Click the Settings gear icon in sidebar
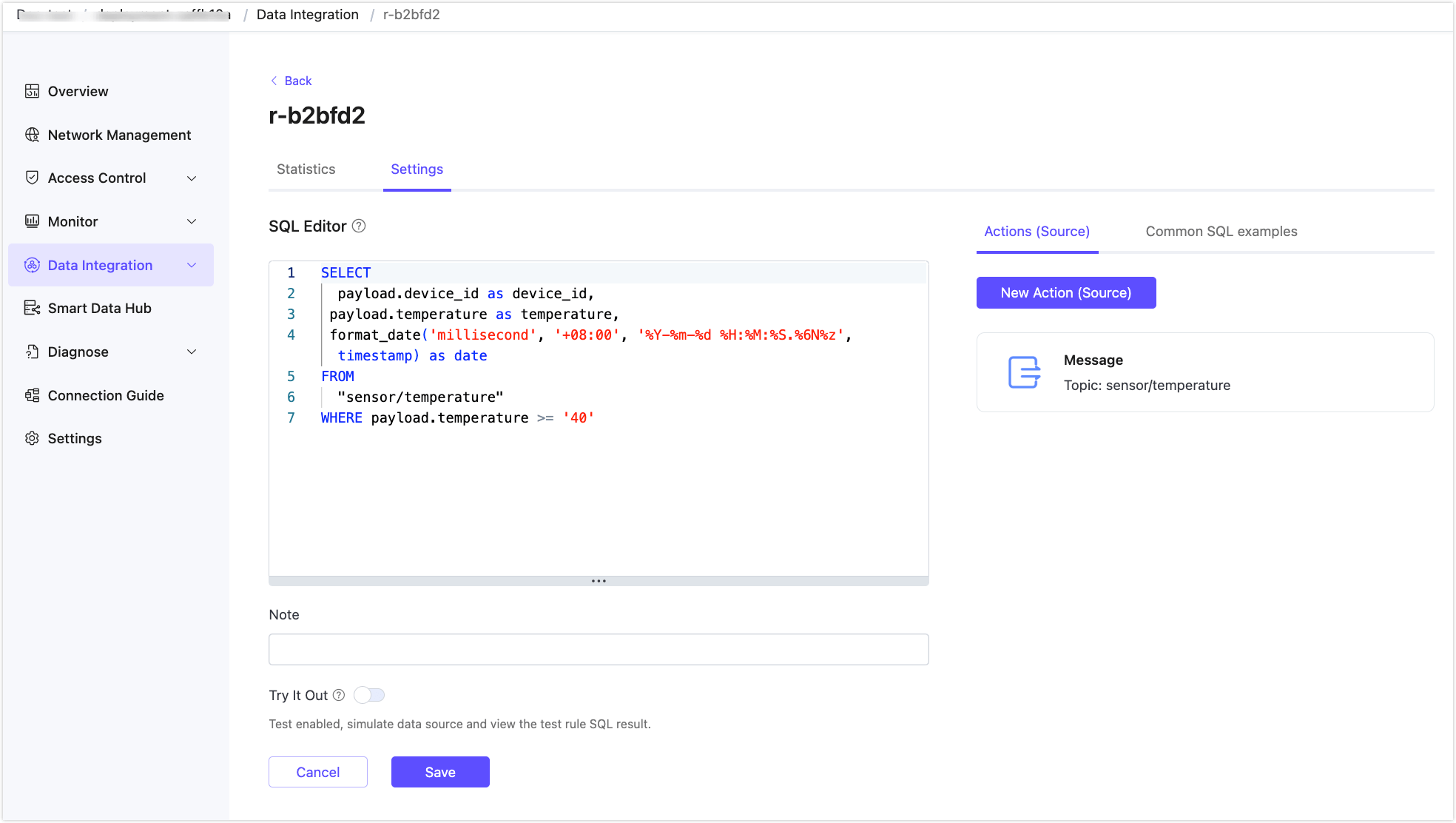The width and height of the screenshot is (1456, 823). 32,438
